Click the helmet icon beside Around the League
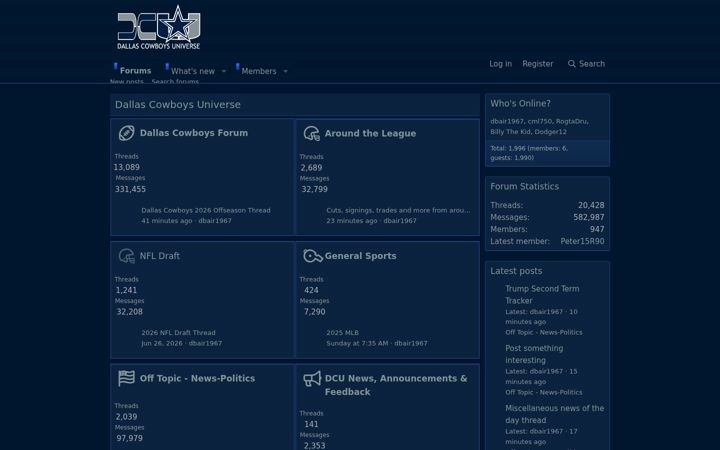The width and height of the screenshot is (720, 450). (312, 133)
